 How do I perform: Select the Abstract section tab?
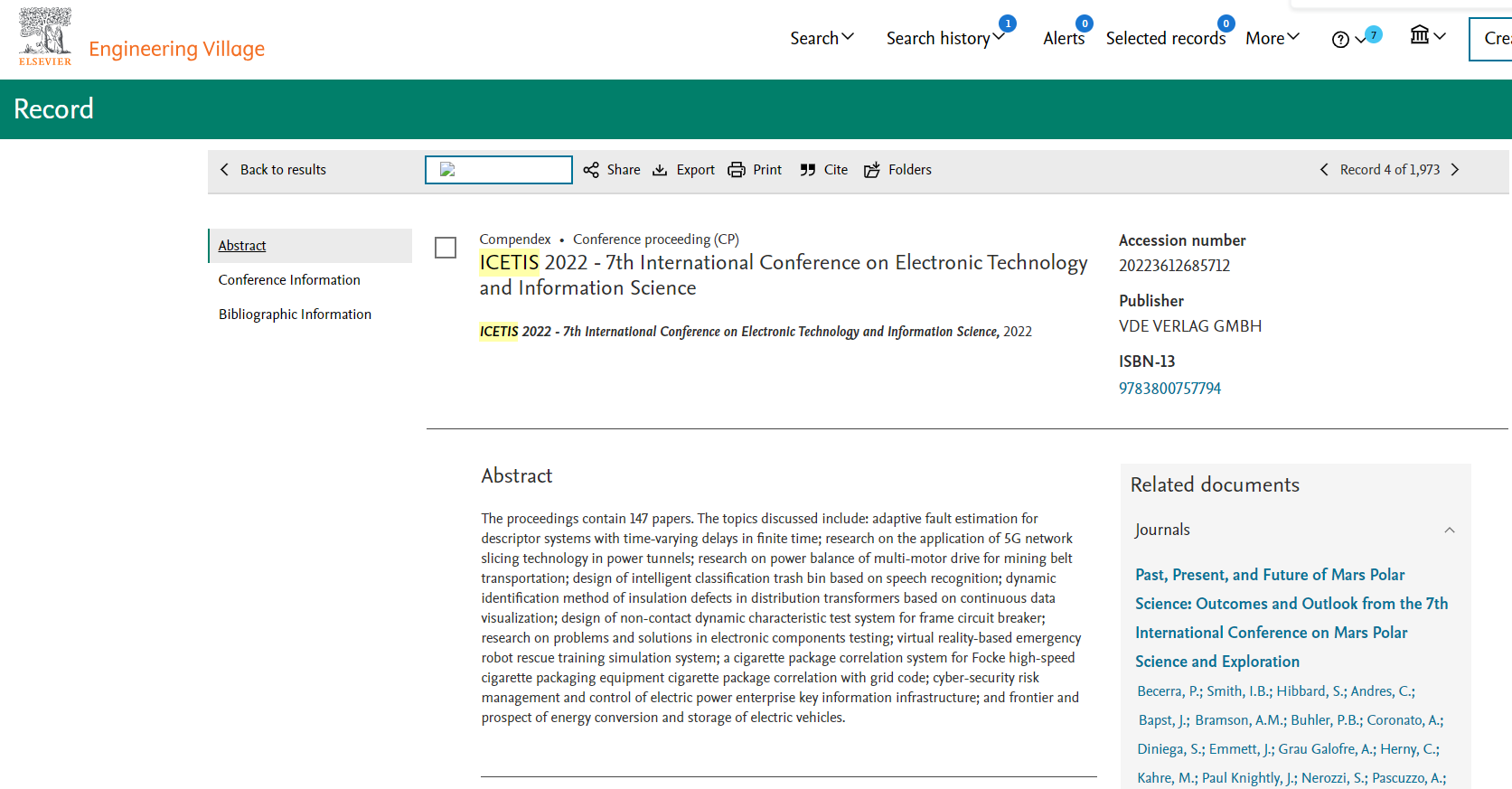point(311,246)
